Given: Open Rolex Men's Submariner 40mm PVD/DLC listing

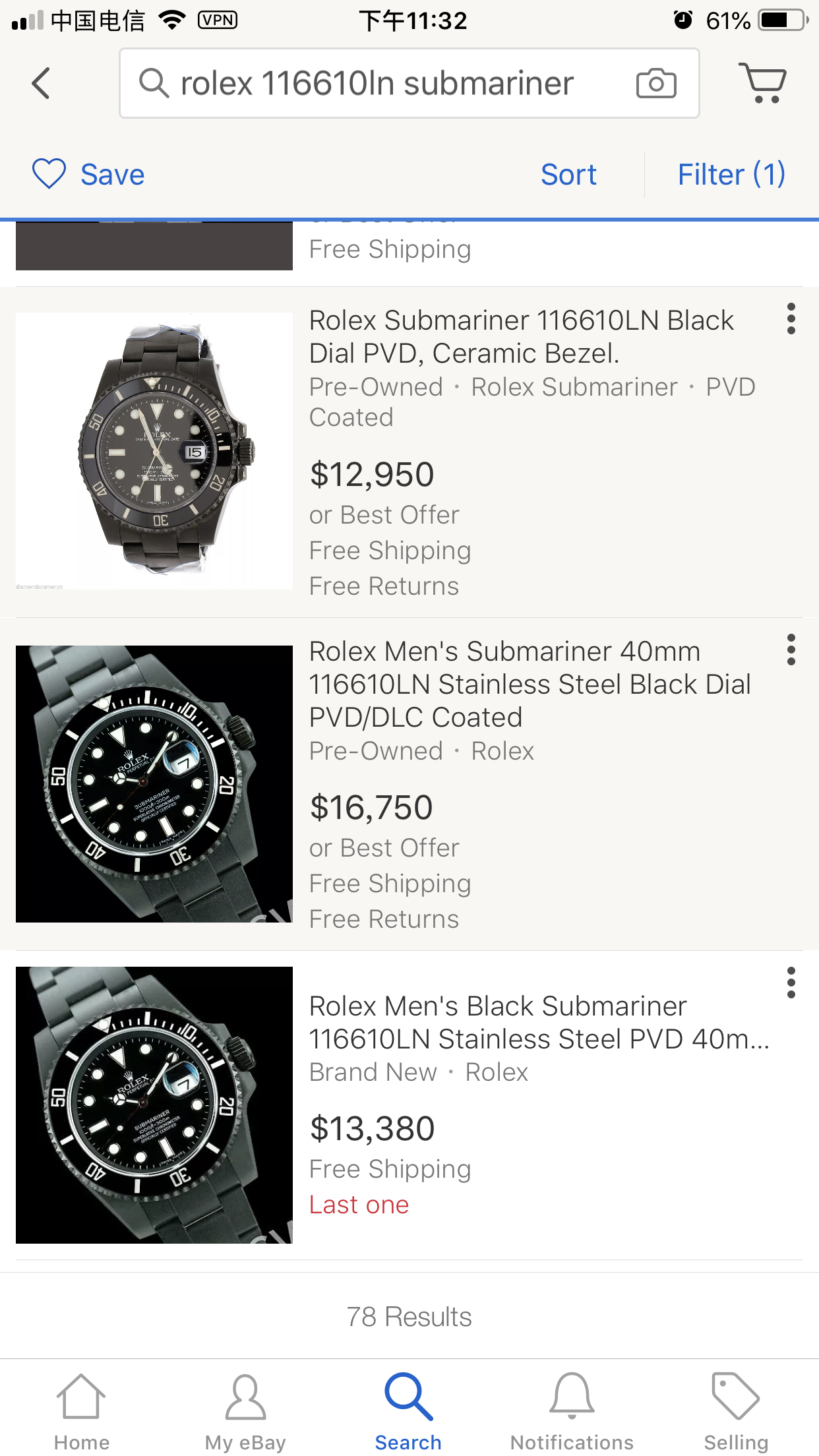Looking at the screenshot, I should (530, 684).
